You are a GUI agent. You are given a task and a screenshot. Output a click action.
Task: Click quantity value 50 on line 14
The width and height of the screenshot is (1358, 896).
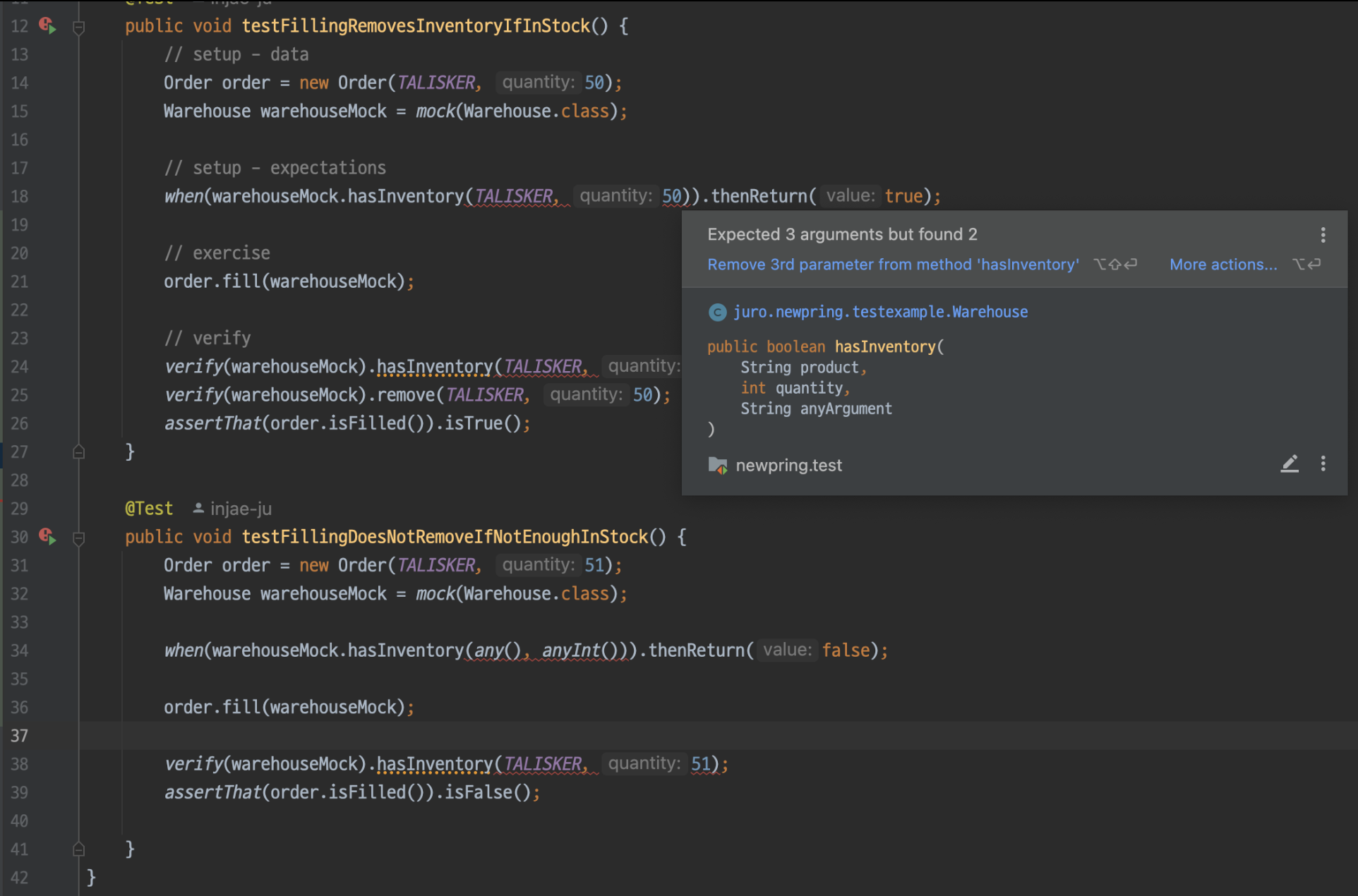594,83
